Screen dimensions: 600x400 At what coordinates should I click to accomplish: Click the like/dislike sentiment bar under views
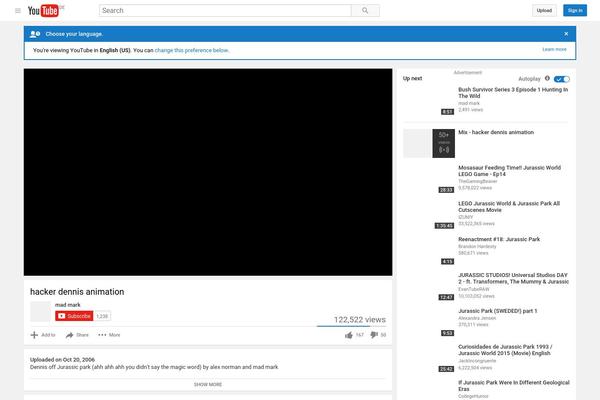coord(351,326)
